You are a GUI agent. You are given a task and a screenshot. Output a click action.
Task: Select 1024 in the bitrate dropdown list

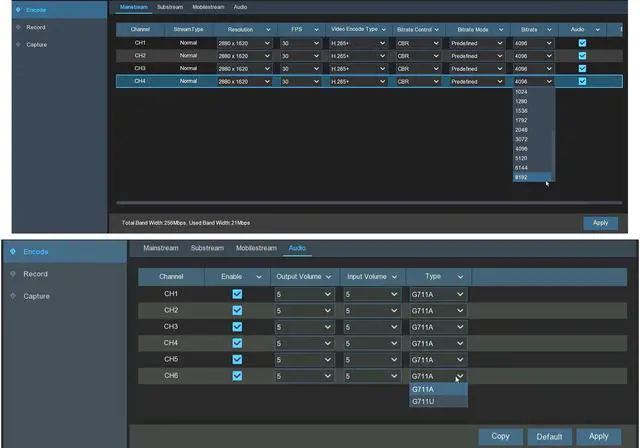pos(532,92)
